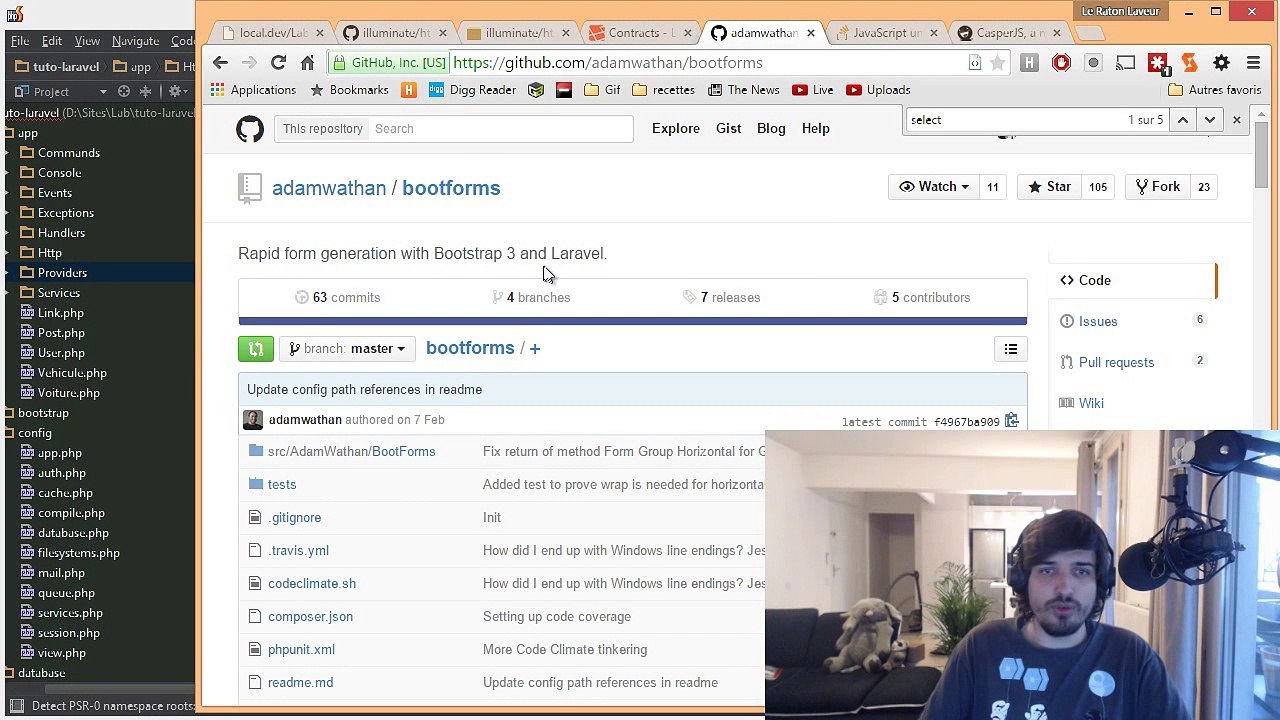Open the Applications bookmark shortcut

(253, 90)
